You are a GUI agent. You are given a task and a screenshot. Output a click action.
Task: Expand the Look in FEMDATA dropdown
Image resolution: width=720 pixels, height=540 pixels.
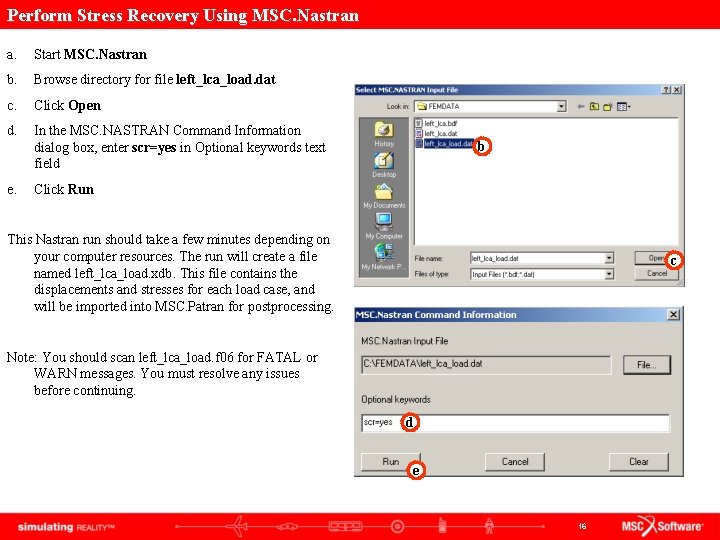(561, 107)
